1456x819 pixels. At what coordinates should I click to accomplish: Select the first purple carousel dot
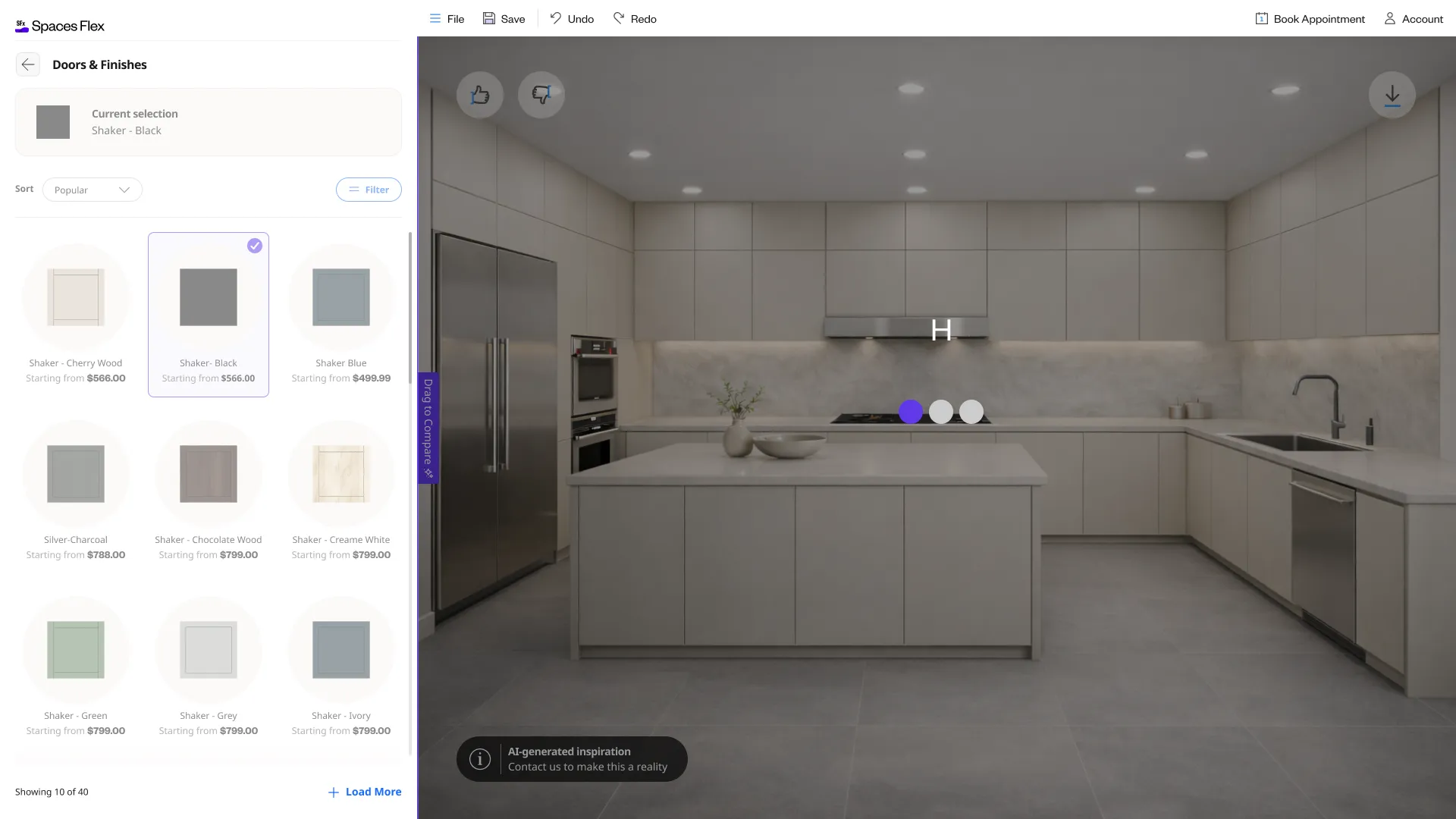pos(911,412)
